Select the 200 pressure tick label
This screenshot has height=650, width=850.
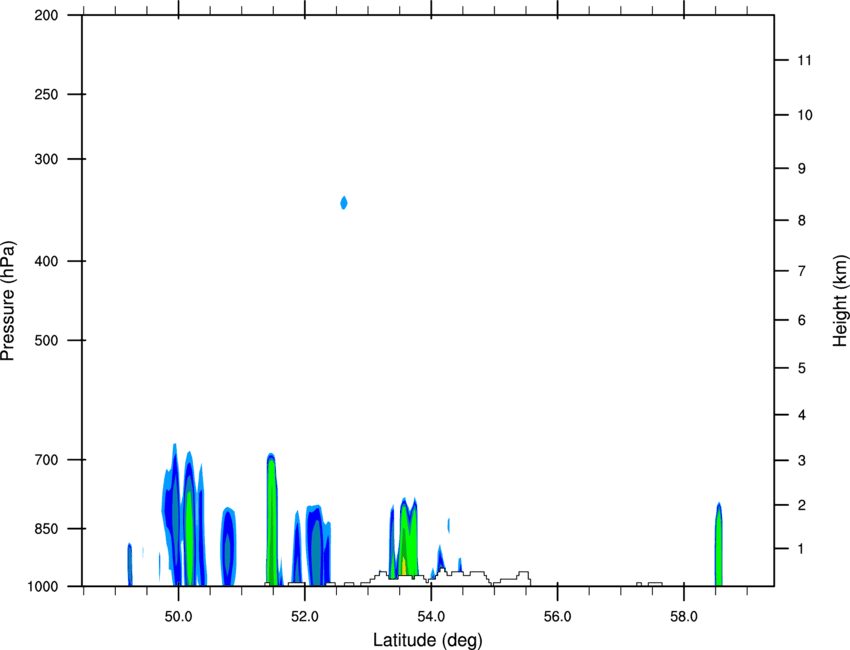46,15
